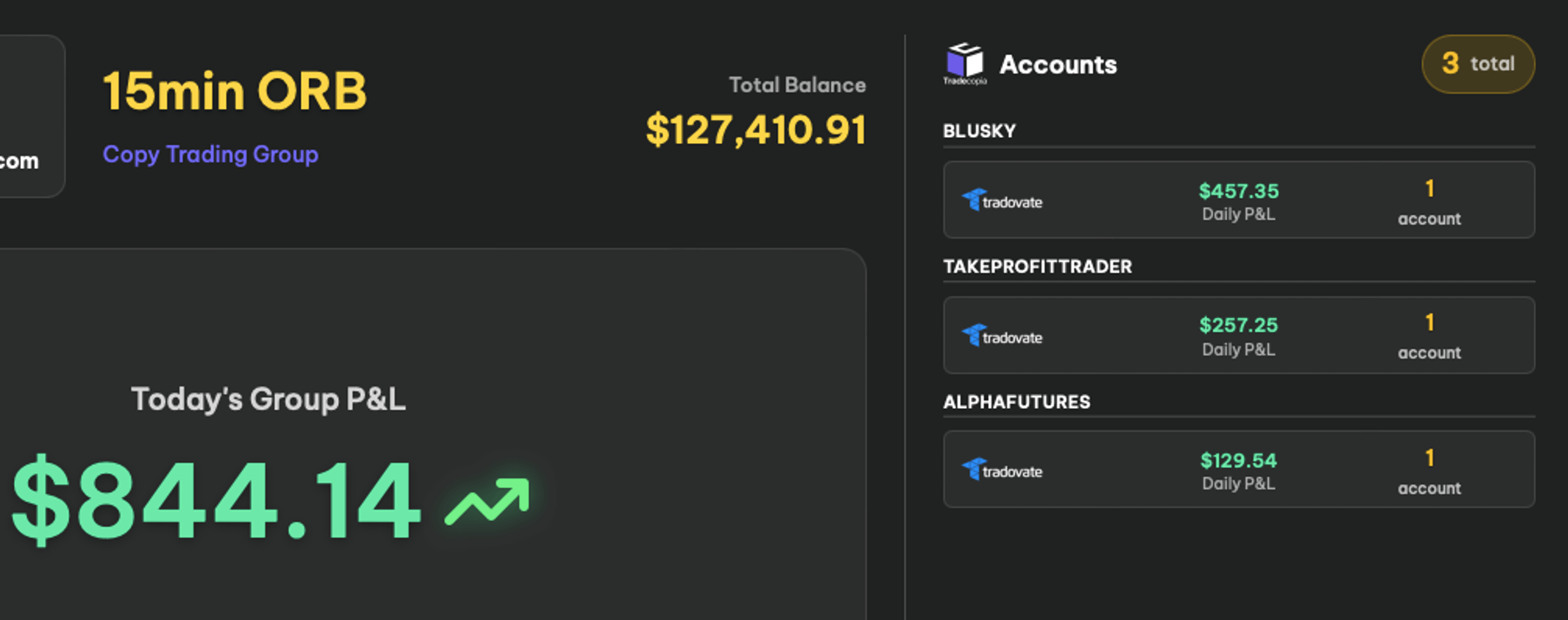Click the $127,410.91 total balance amount

tap(756, 130)
